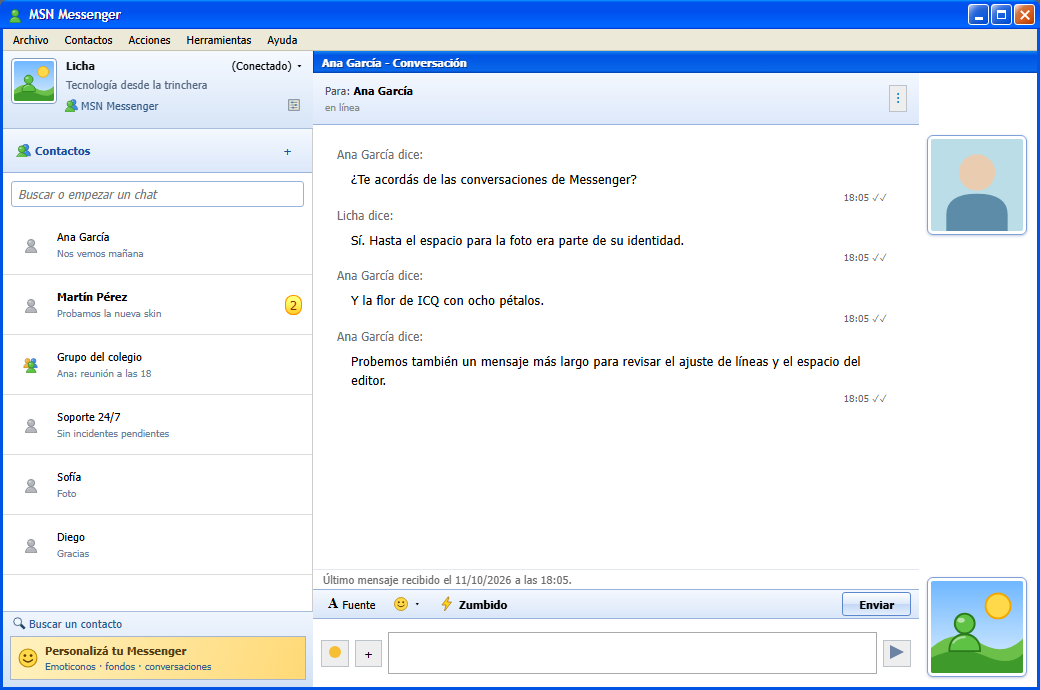The height and width of the screenshot is (690, 1040).
Task: Click the unread badge 2 on Martín Pérez
Action: tap(293, 305)
